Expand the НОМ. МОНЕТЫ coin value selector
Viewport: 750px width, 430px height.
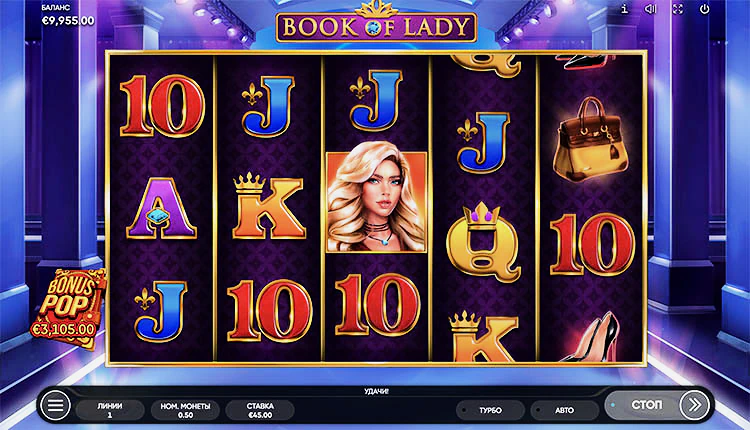point(185,410)
